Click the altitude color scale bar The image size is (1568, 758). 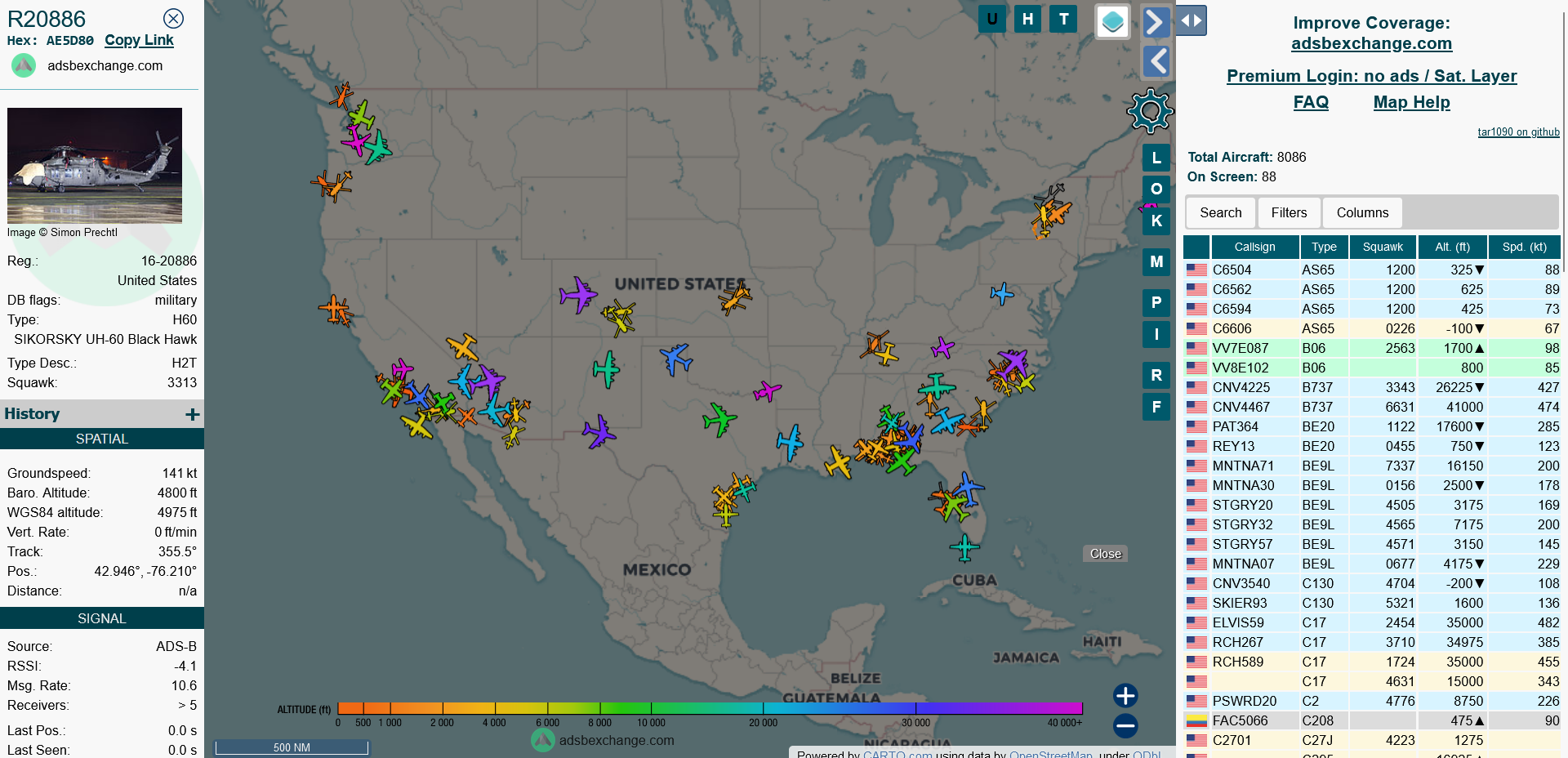pyautogui.click(x=710, y=708)
